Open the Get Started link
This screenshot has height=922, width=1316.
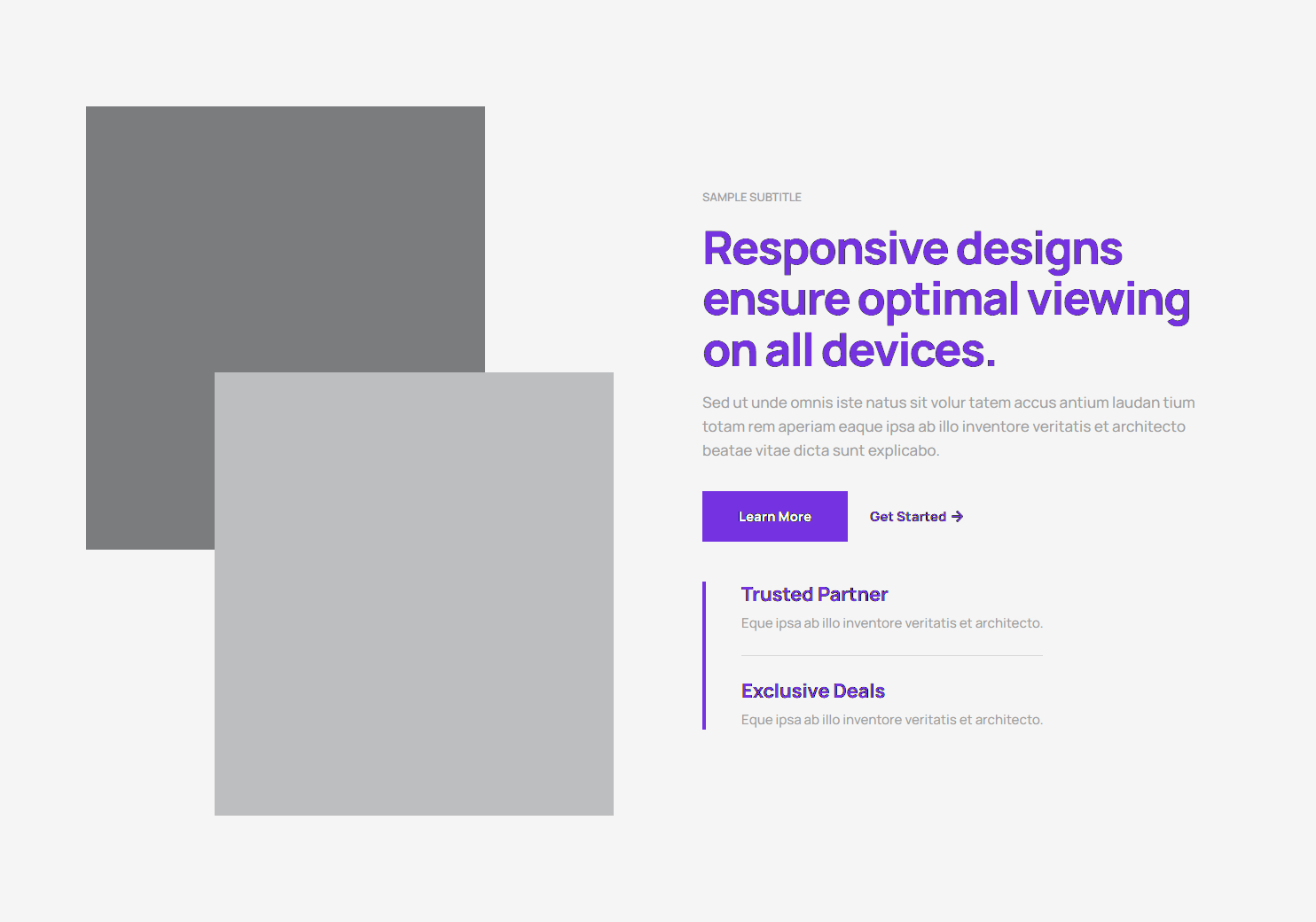(907, 517)
